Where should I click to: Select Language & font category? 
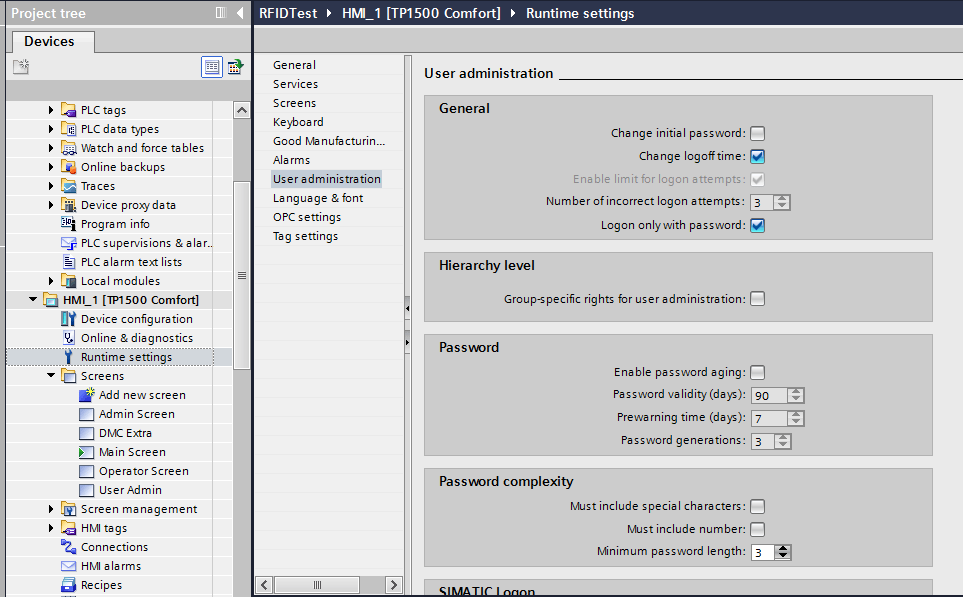[318, 198]
